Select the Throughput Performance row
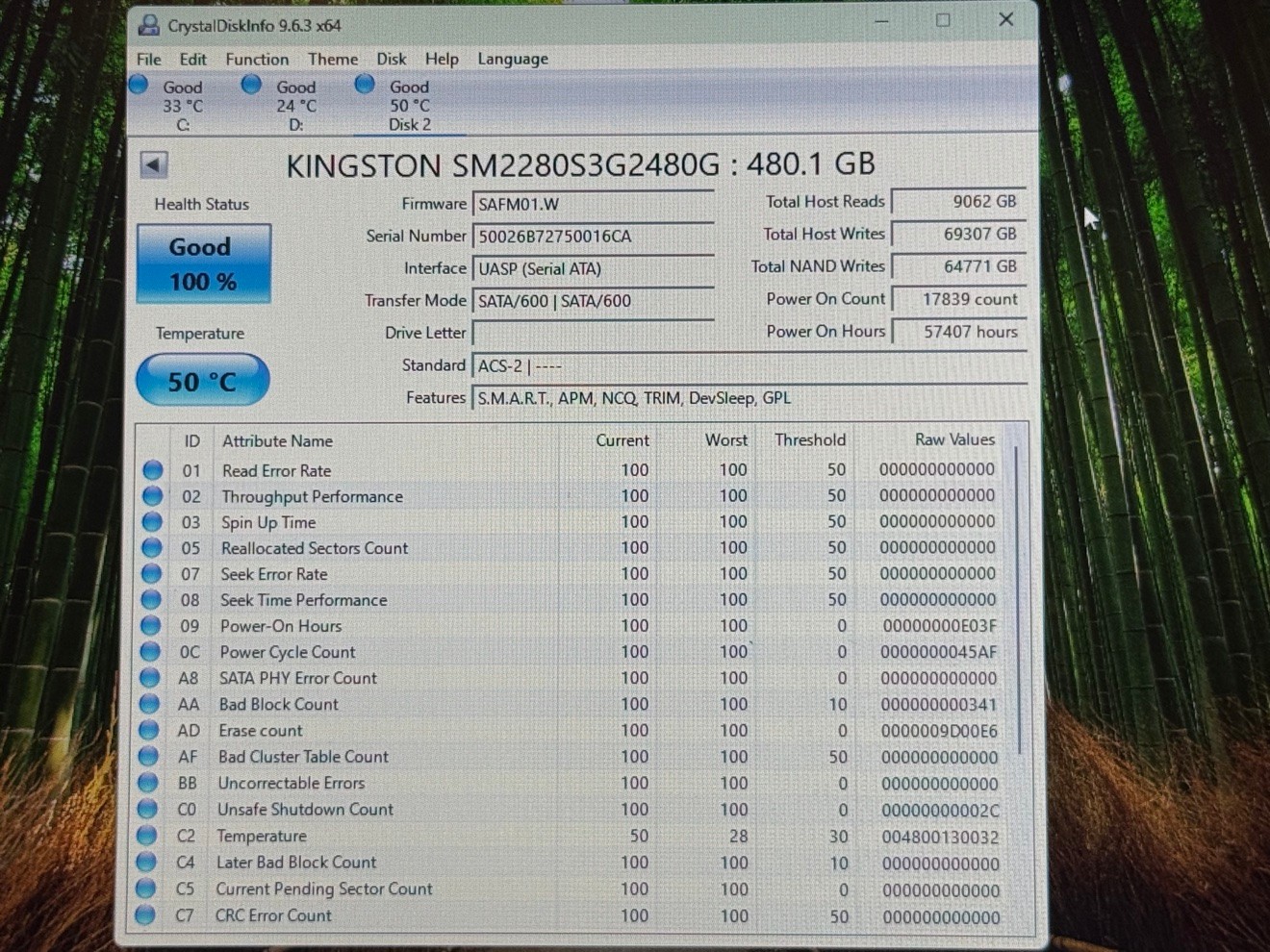Viewport: 1270px width, 952px height. pos(572,496)
